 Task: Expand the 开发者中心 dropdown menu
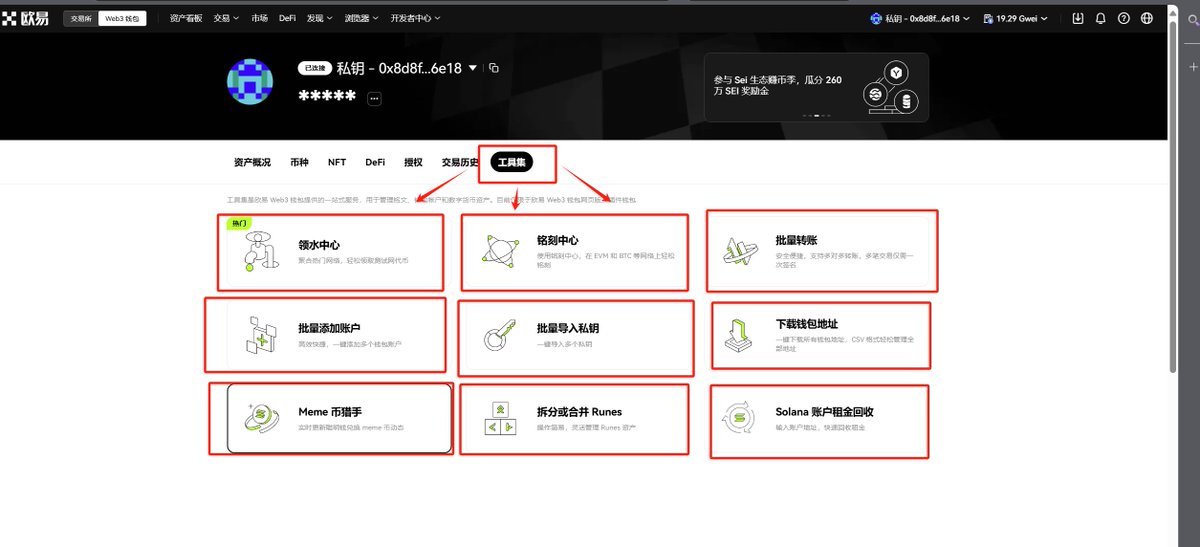point(415,18)
